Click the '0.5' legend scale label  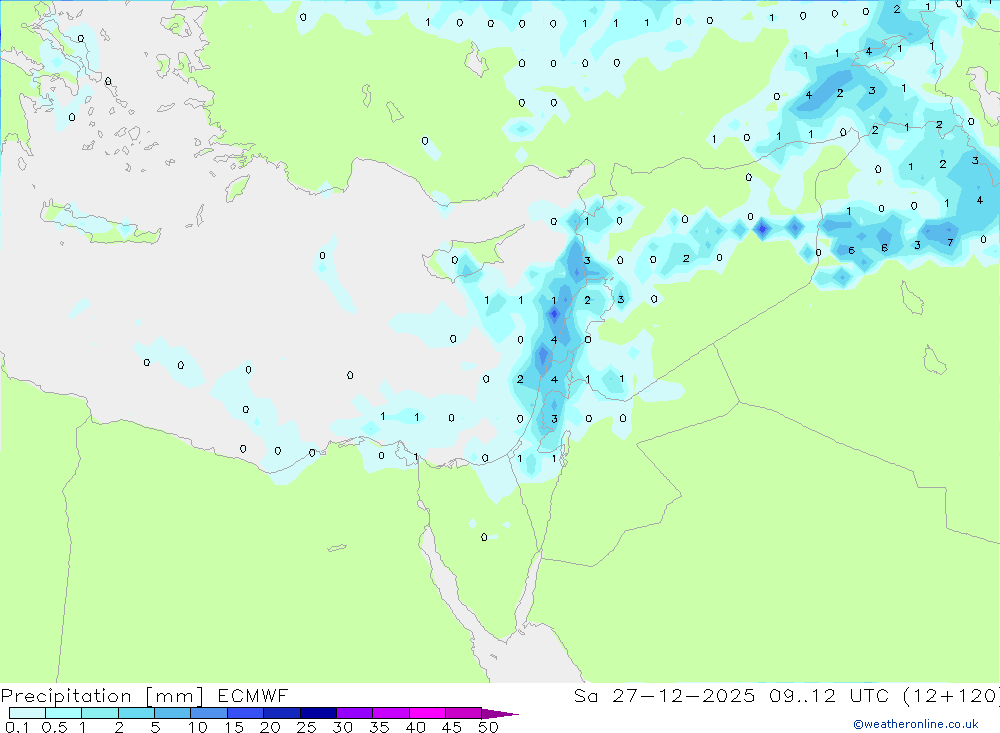tap(54, 727)
